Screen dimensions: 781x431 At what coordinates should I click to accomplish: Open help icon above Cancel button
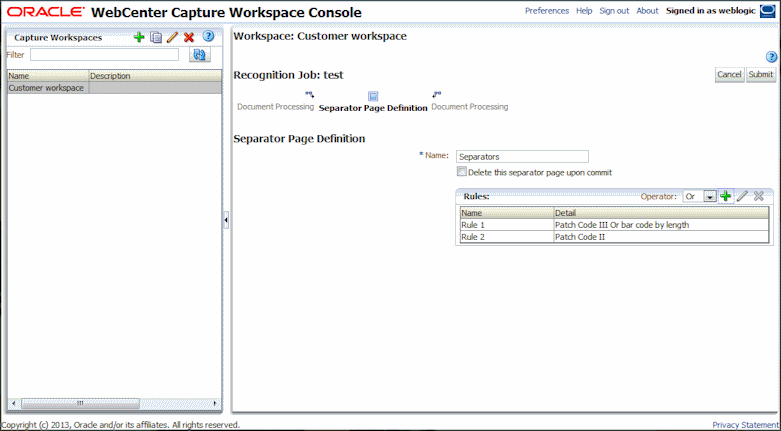[x=771, y=57]
